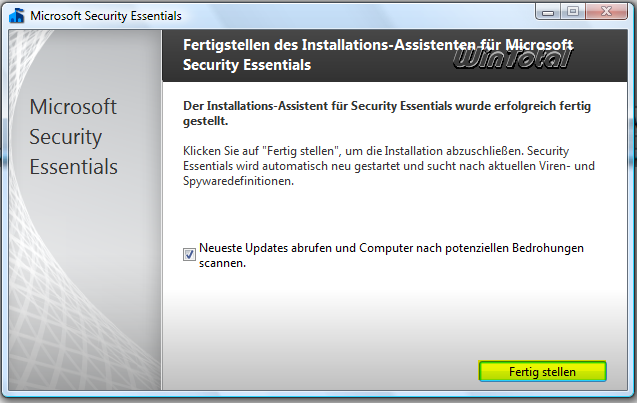The image size is (637, 403).
Task: Uncheck the Neueste Updates abrufen checkbox
Action: 189,254
